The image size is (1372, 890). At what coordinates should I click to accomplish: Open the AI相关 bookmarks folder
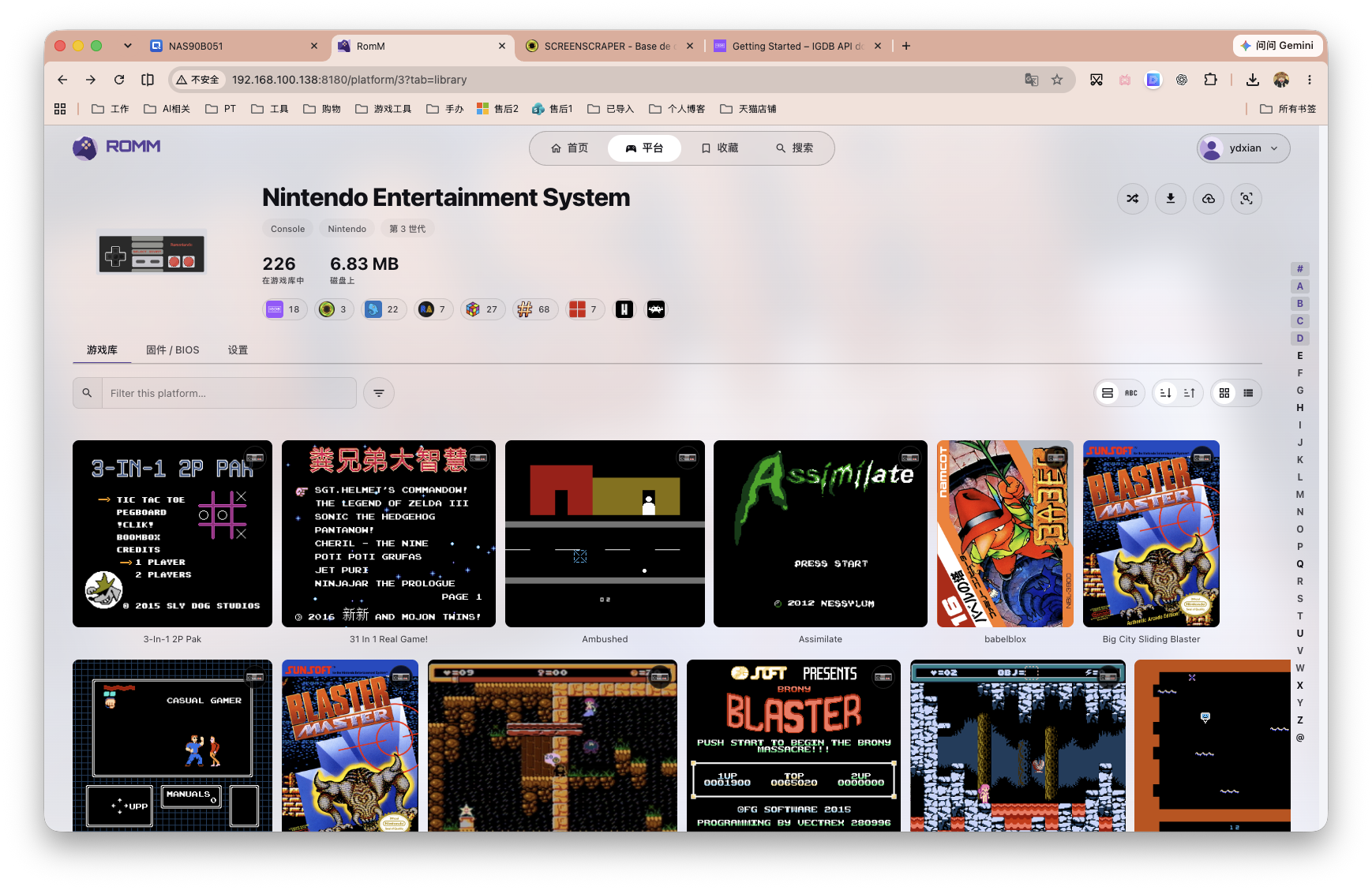coord(167,109)
